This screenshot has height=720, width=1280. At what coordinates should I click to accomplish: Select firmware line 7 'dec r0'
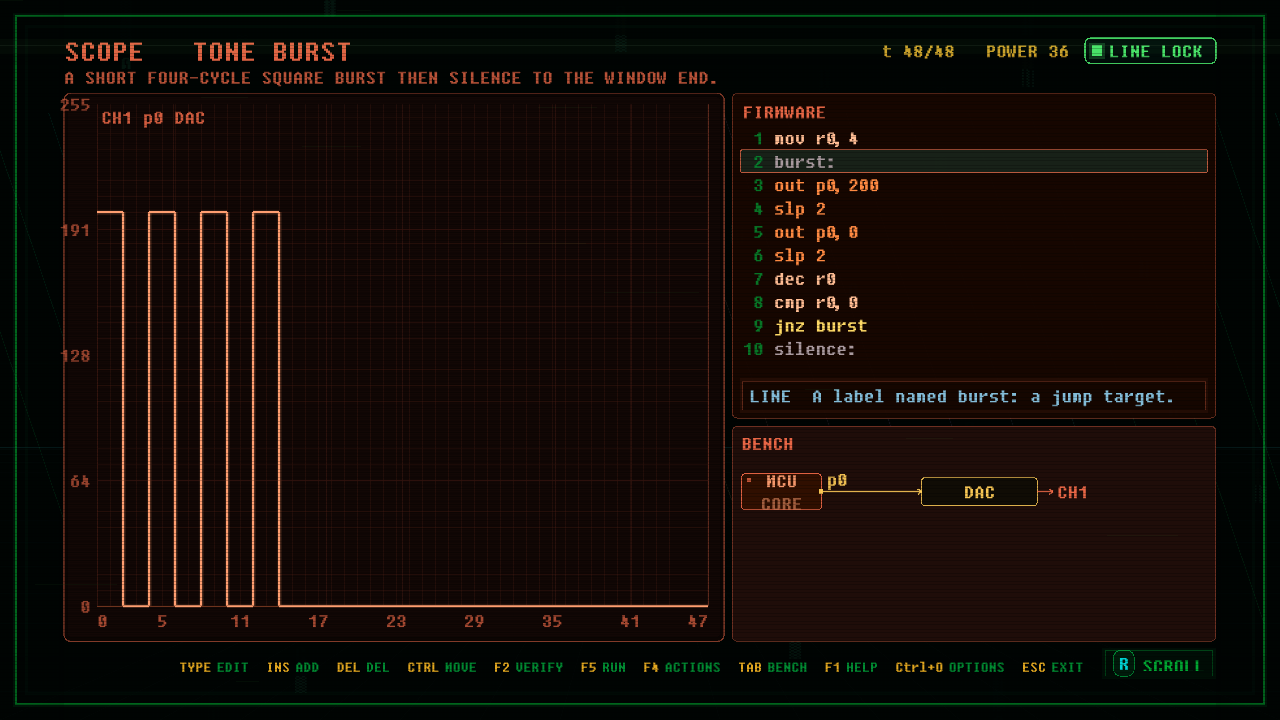974,279
